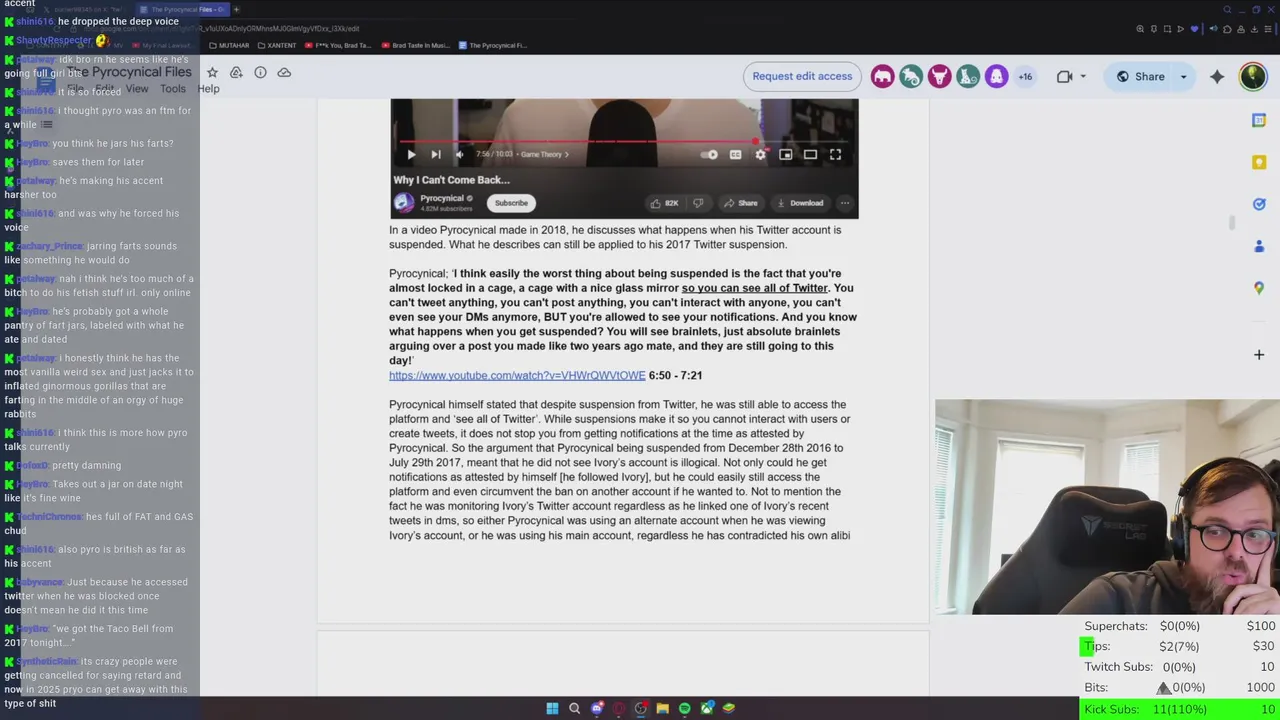1280x720 pixels.
Task: Open the Windows Start menu
Action: tap(552, 708)
